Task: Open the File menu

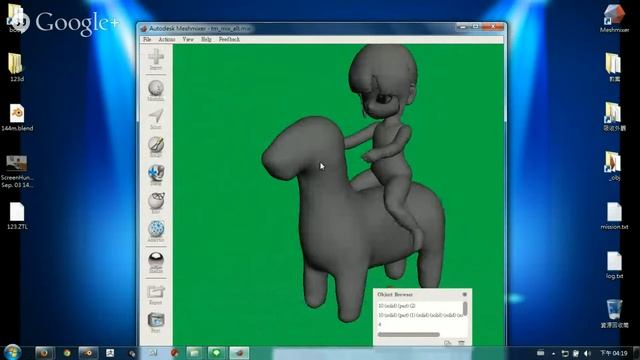Action: coord(147,39)
